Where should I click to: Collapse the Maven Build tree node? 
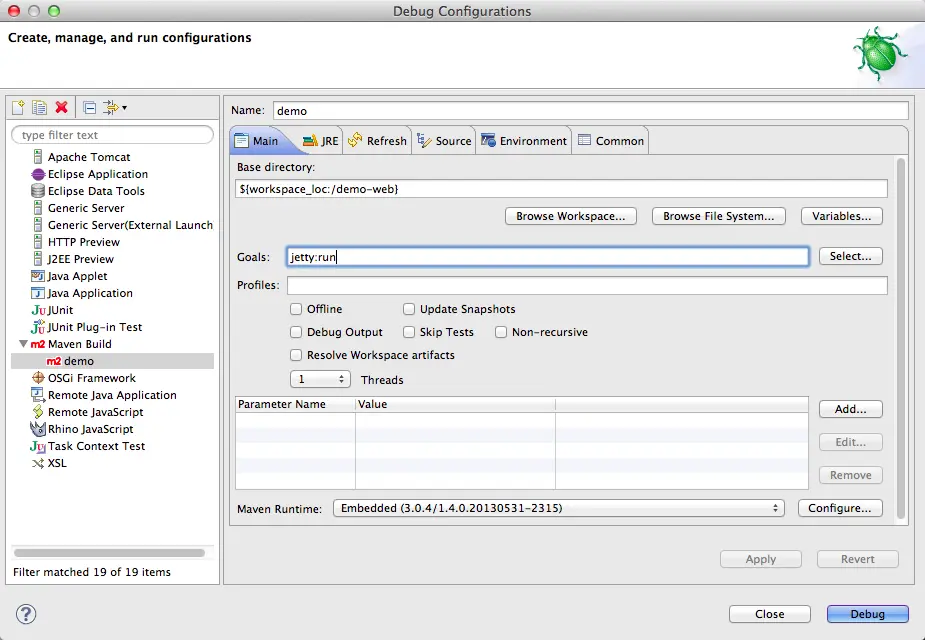(x=24, y=343)
